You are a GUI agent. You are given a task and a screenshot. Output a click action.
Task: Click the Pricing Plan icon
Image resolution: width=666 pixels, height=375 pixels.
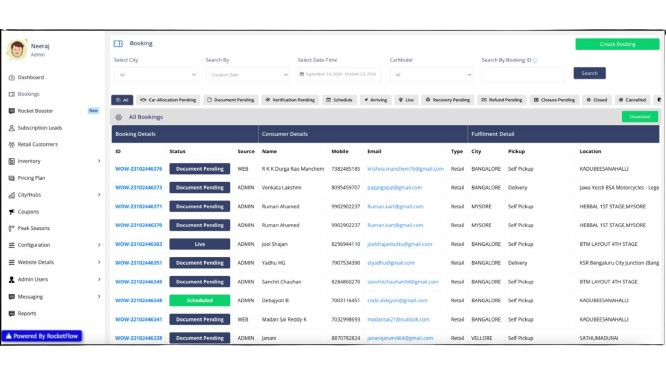pos(11,178)
